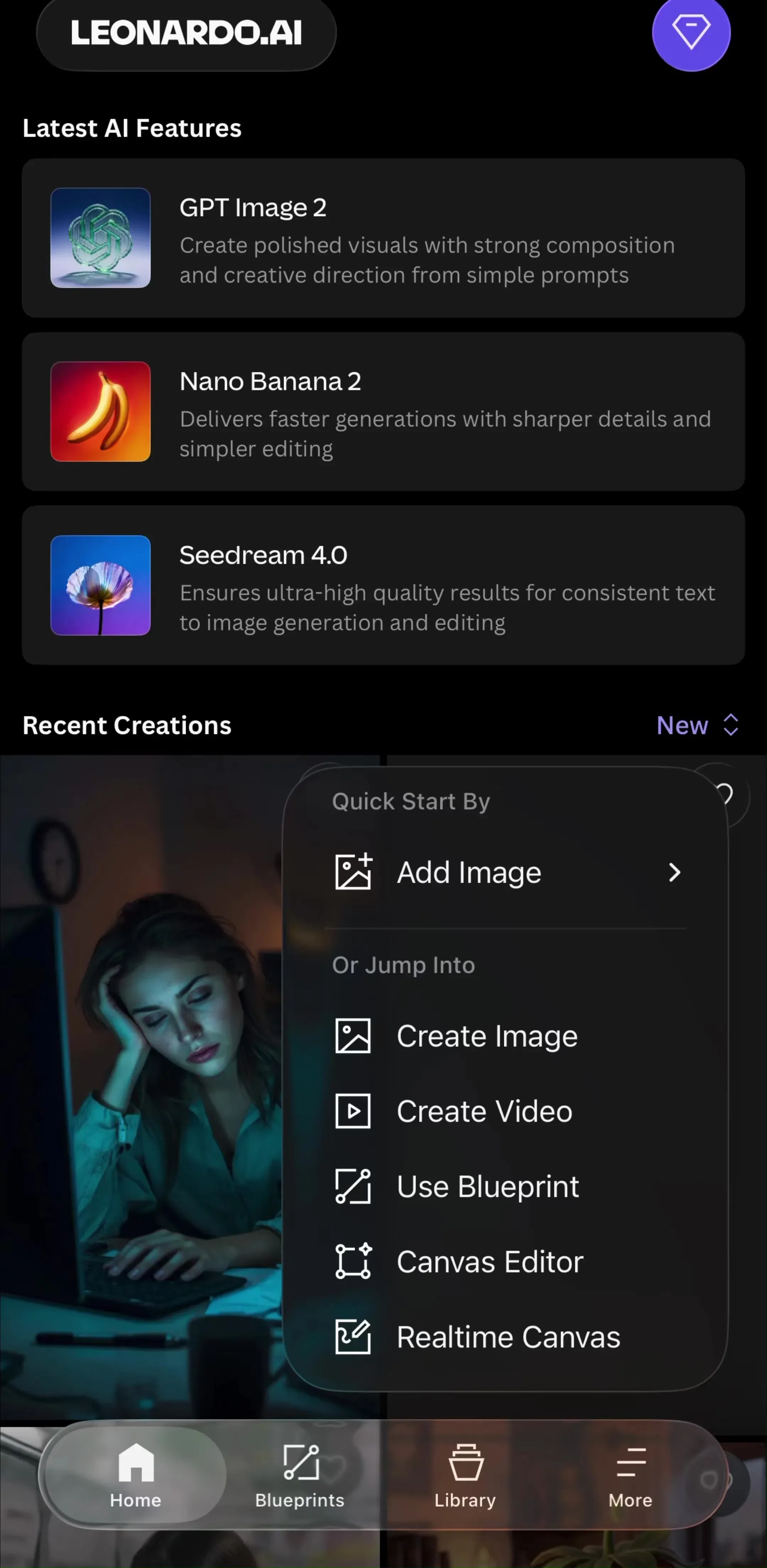This screenshot has height=1568, width=767.
Task: Select the GPT Image 2 title
Action: pos(253,208)
